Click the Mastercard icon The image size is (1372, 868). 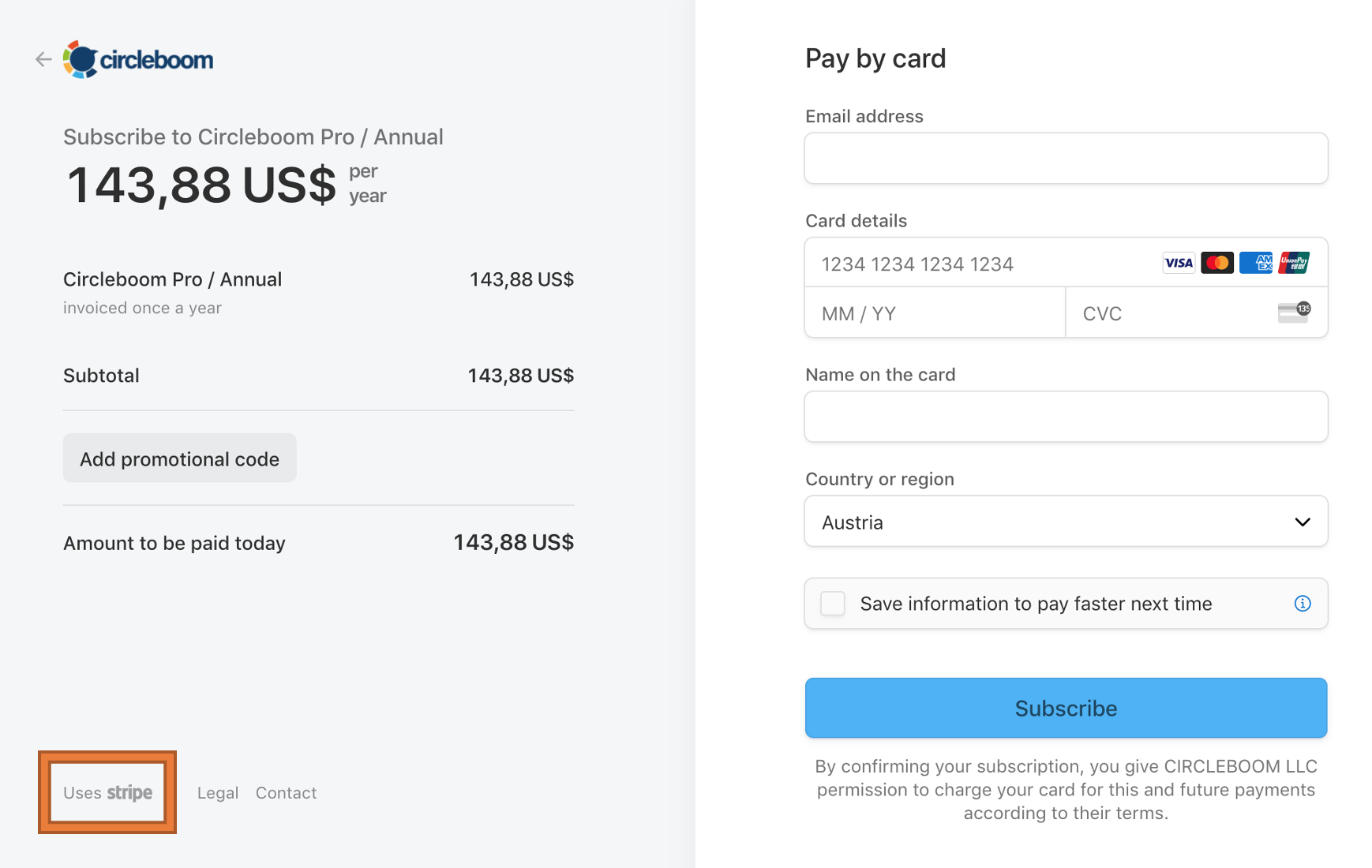point(1217,263)
